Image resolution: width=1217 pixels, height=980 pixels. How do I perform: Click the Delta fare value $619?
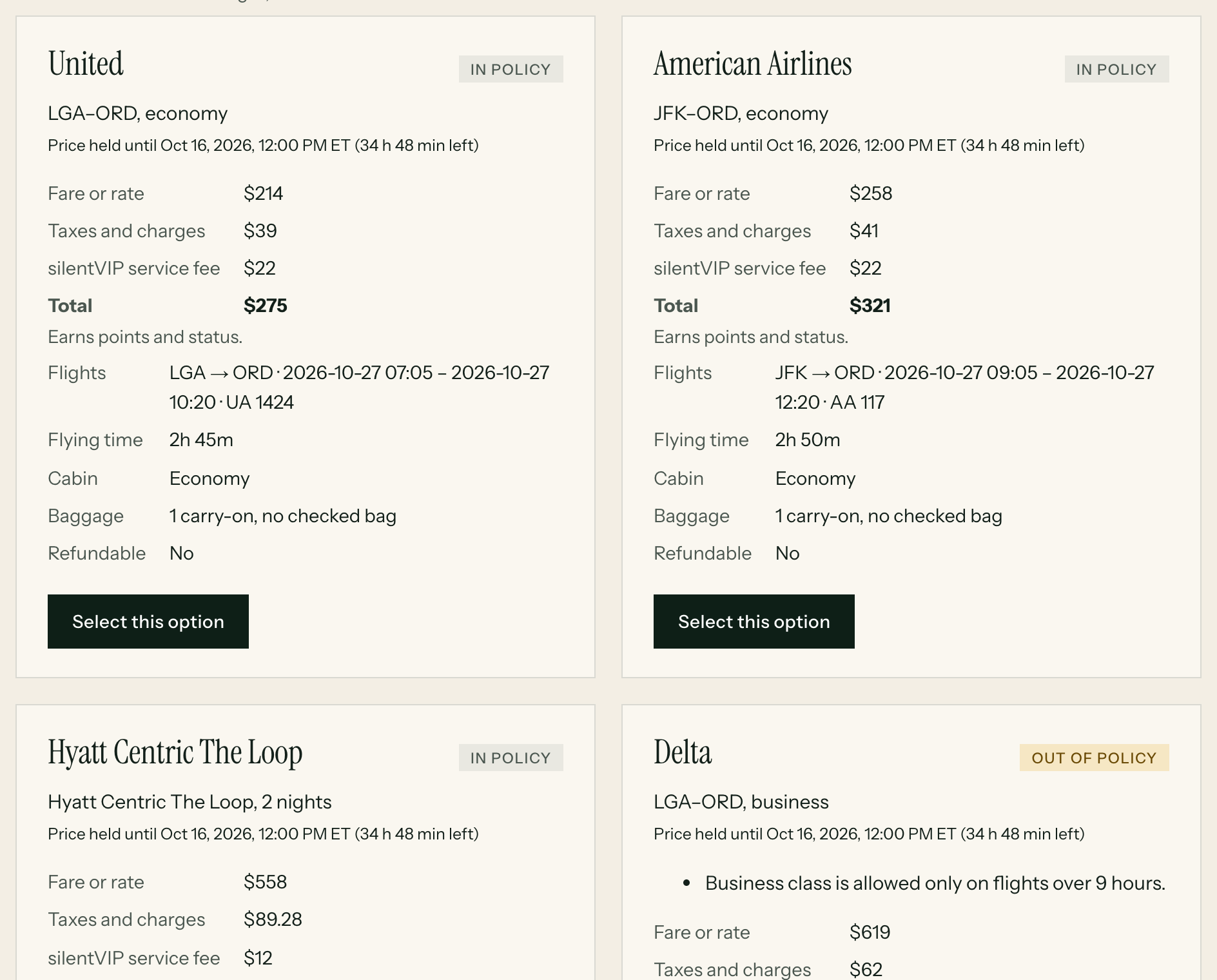[870, 932]
